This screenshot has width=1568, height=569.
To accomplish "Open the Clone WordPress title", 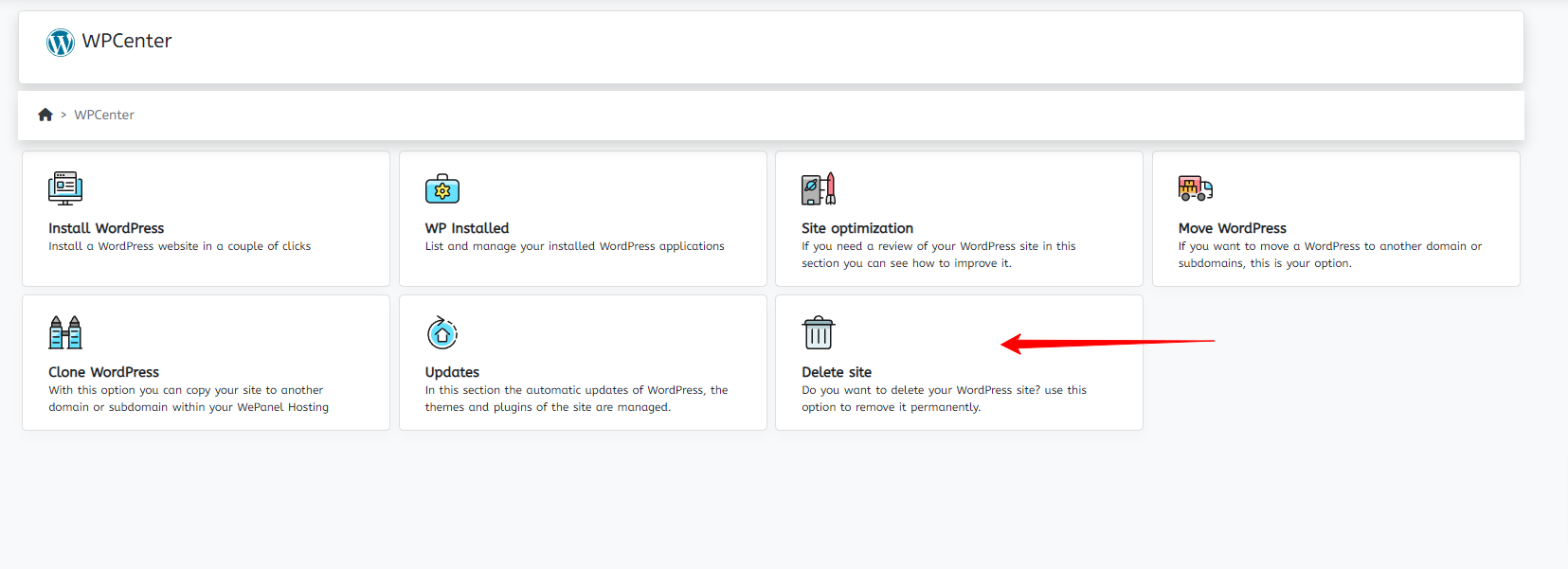I will (x=104, y=372).
